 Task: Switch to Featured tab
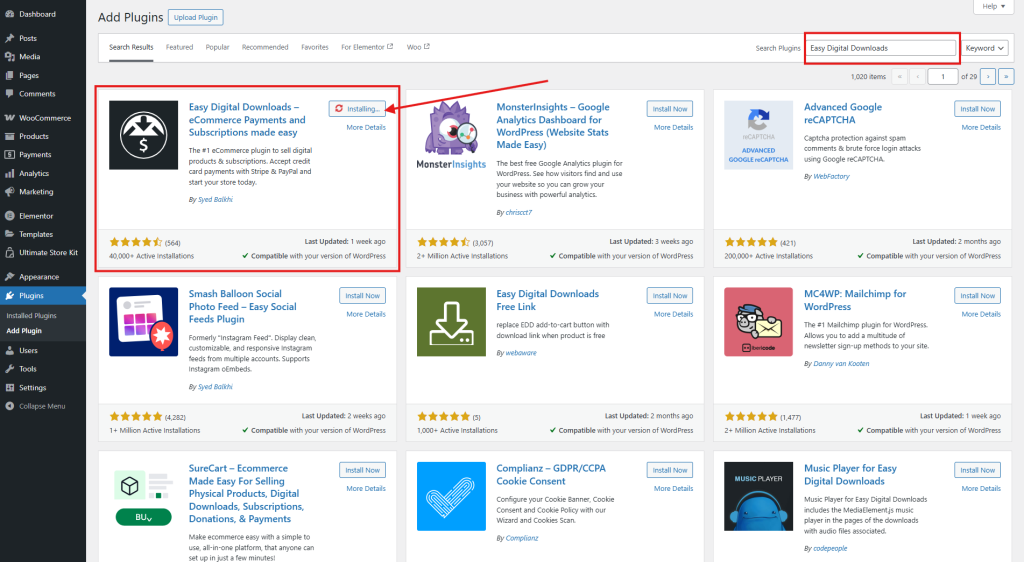[180, 47]
